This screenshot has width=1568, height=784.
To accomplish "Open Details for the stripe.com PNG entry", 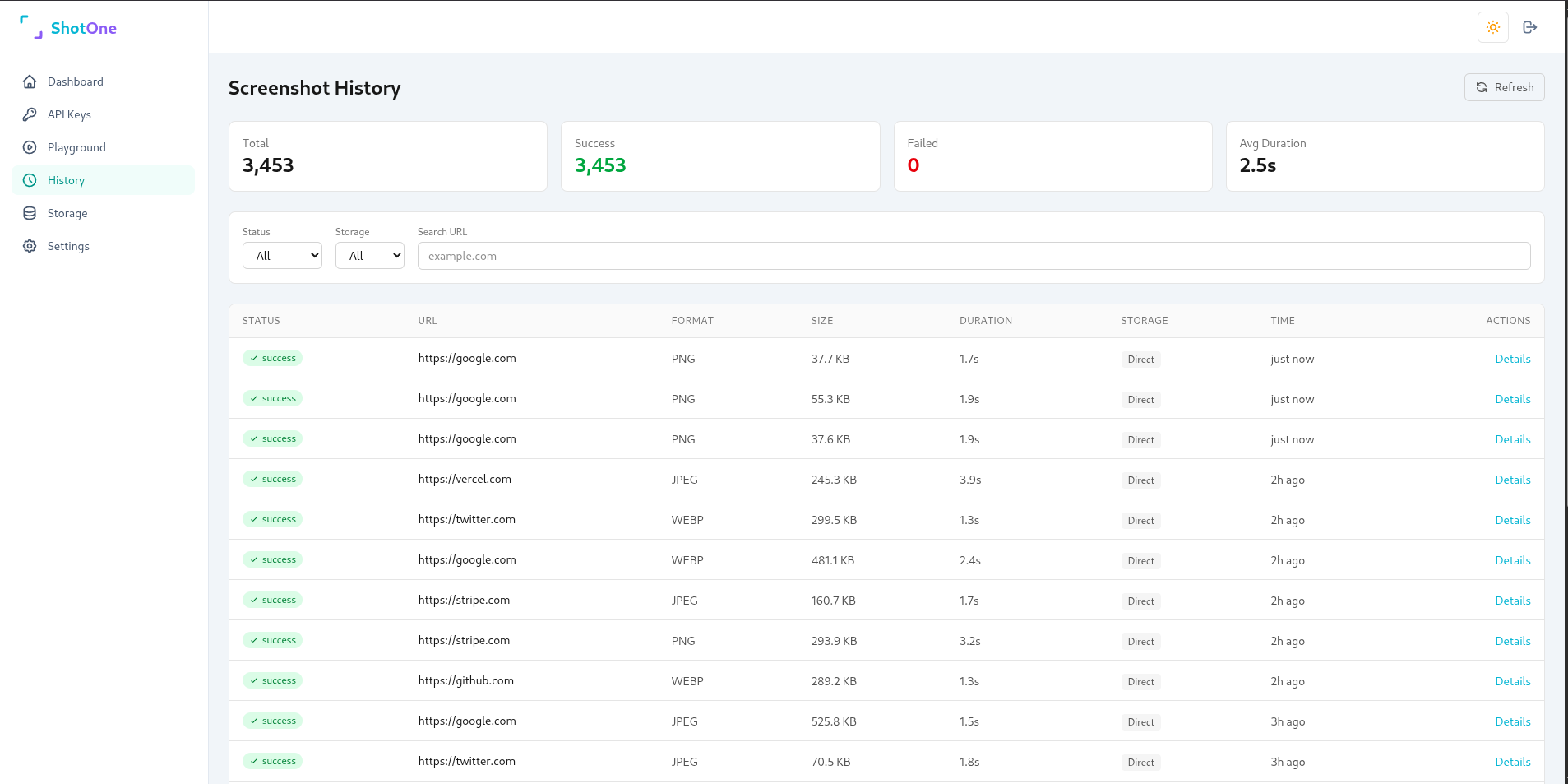I will click(1512, 640).
